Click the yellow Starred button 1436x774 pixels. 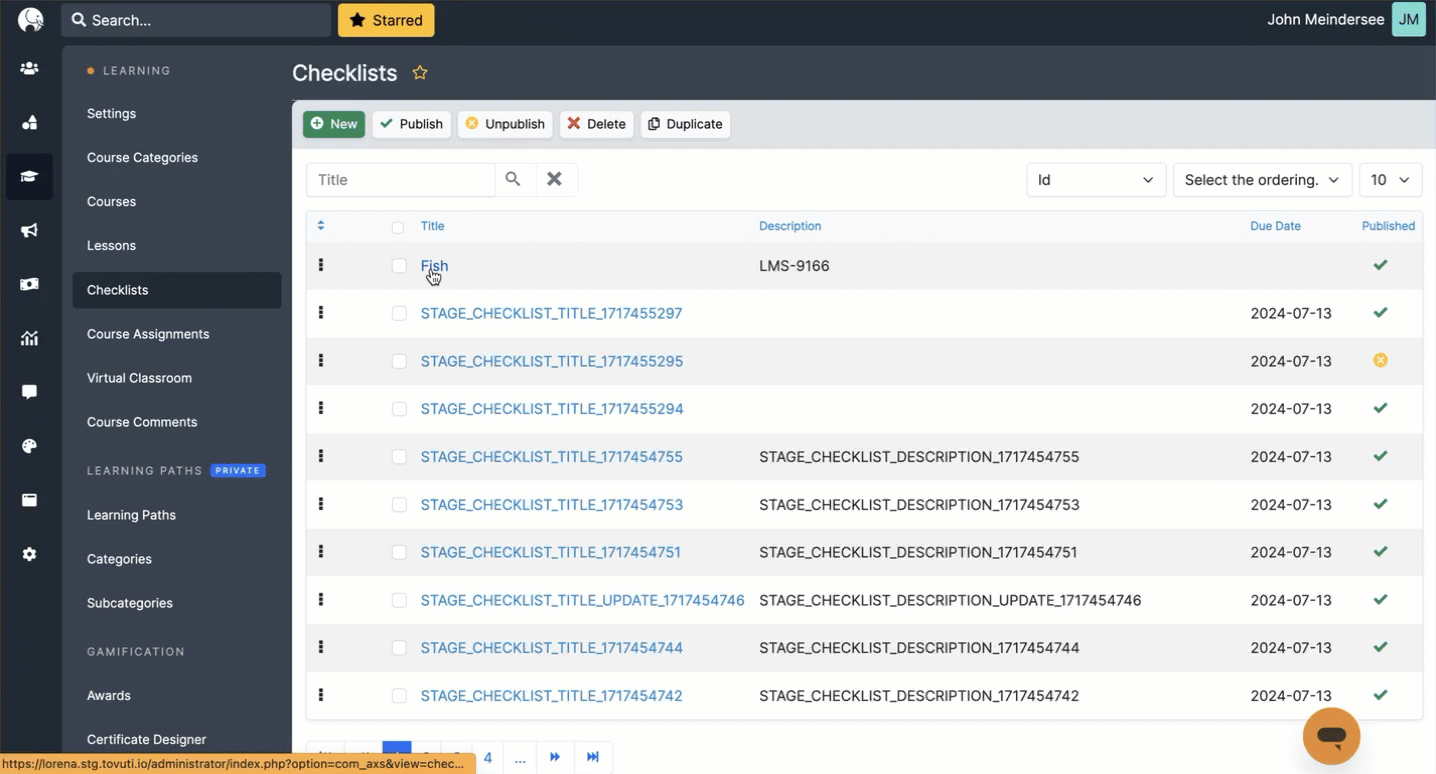[386, 20]
